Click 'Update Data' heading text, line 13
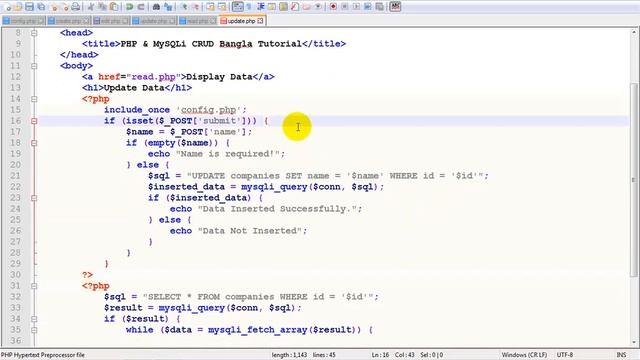640x360 pixels. (x=134, y=88)
